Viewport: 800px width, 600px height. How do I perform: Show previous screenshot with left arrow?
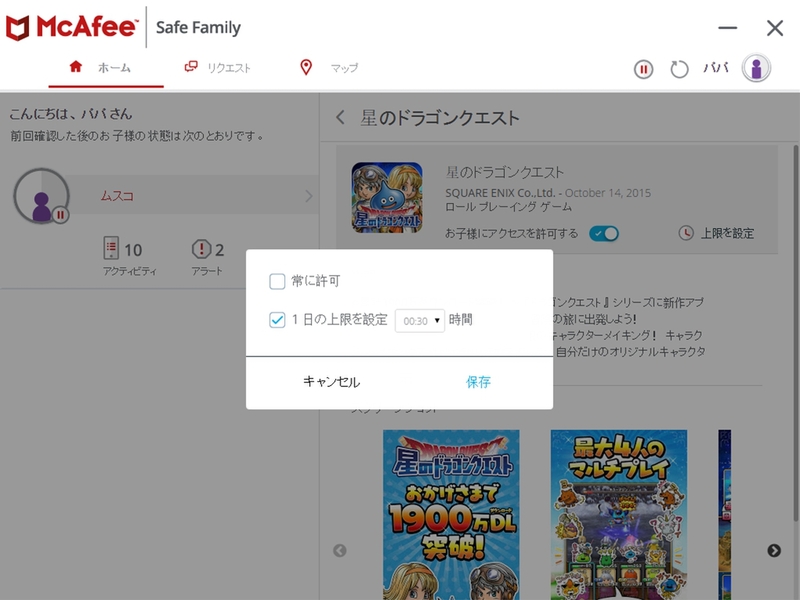[340, 551]
